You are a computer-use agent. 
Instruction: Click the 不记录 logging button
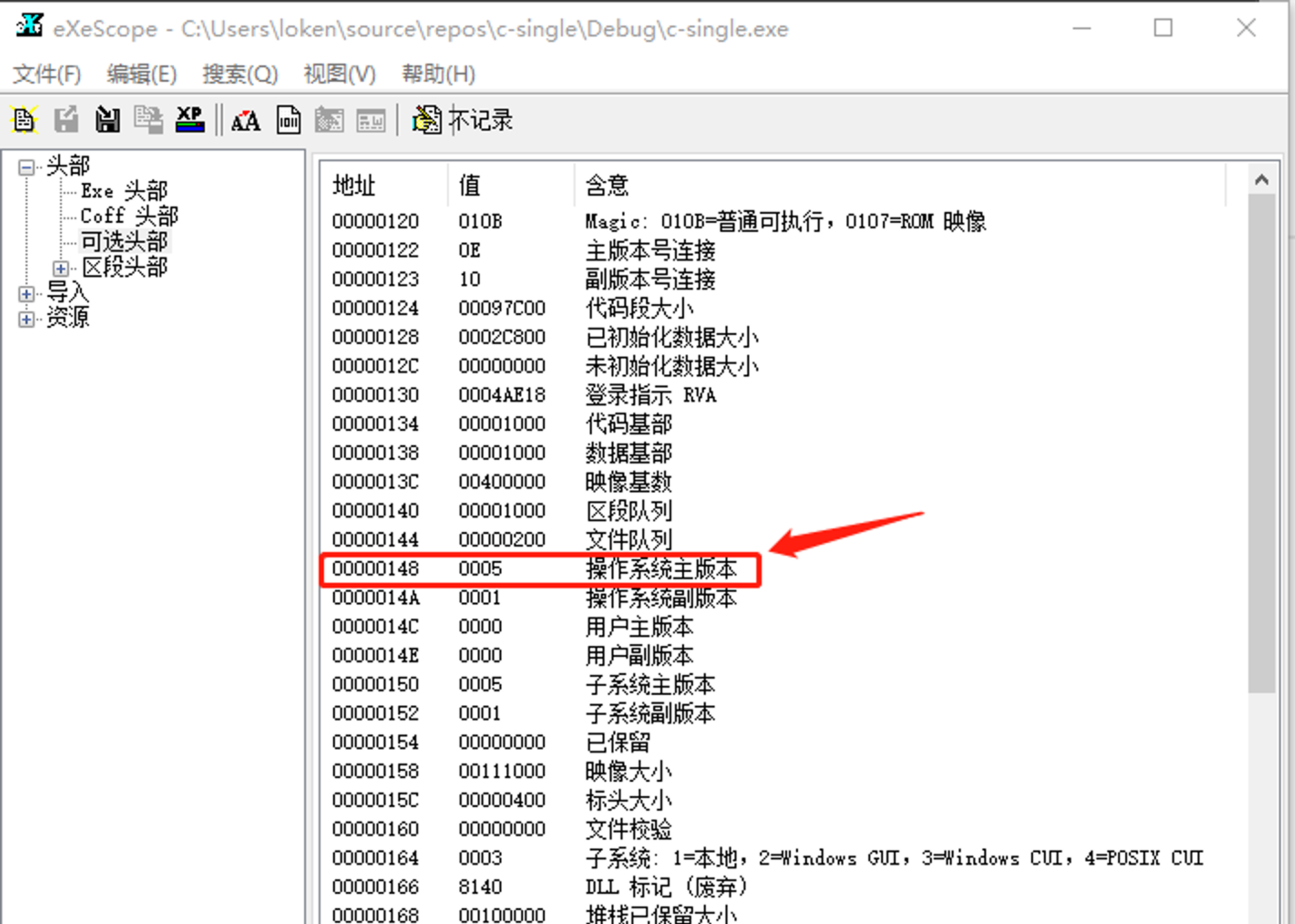coord(462,120)
